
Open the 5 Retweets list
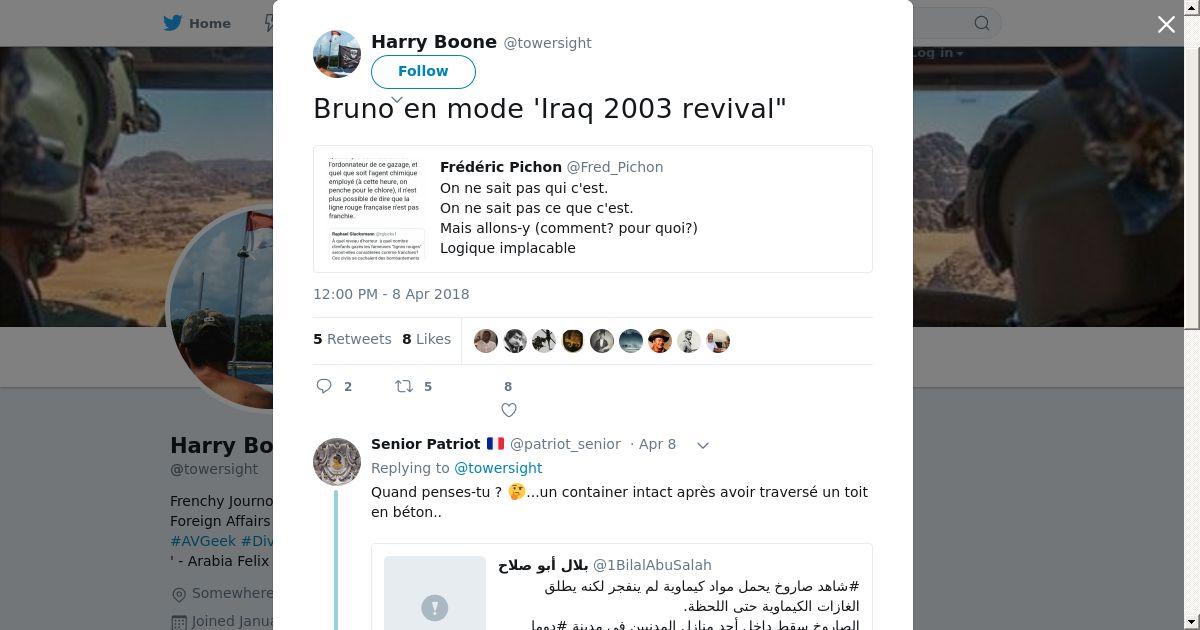pyautogui.click(x=352, y=339)
